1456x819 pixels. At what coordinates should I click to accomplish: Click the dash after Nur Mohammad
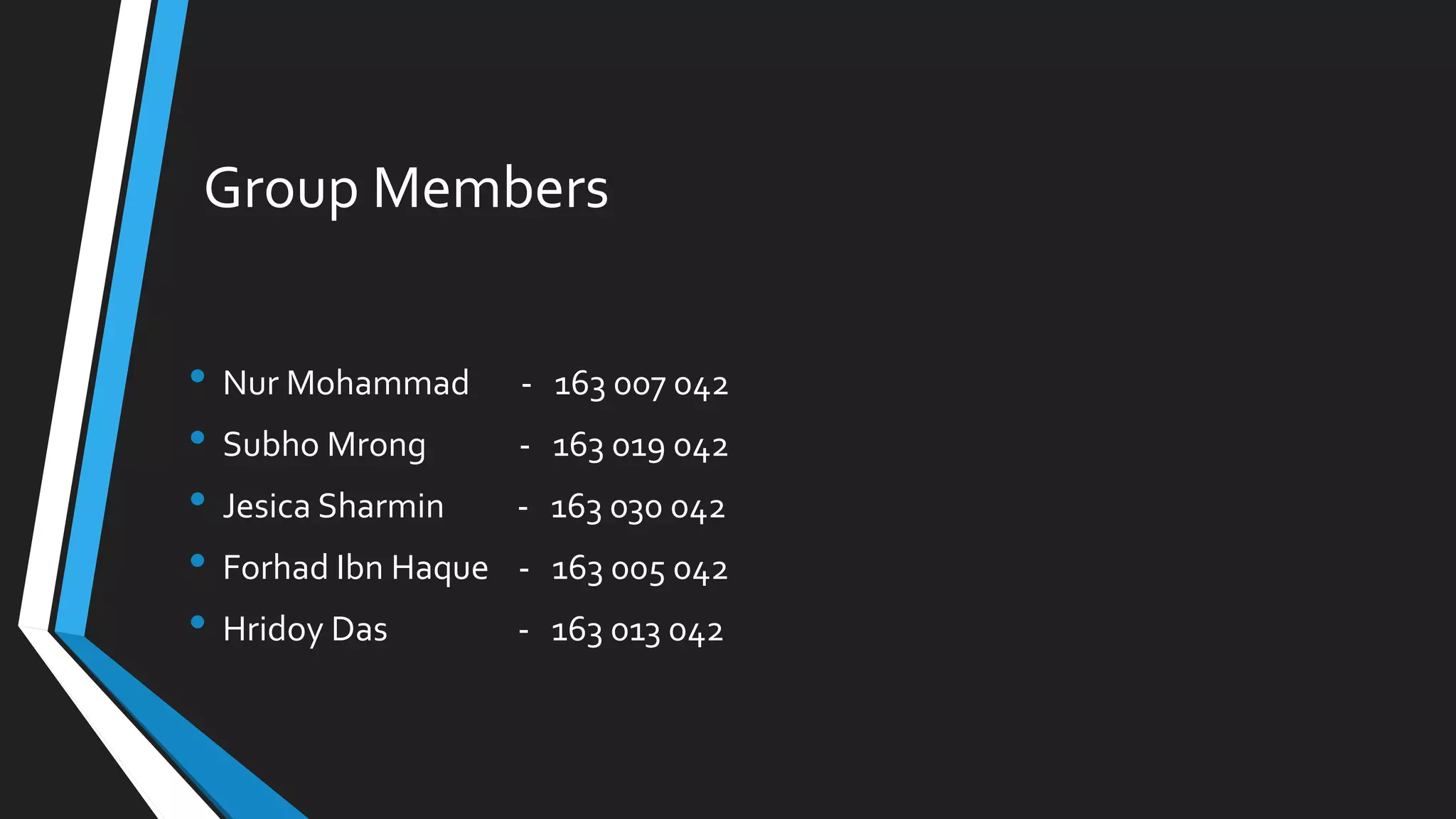pos(526,386)
